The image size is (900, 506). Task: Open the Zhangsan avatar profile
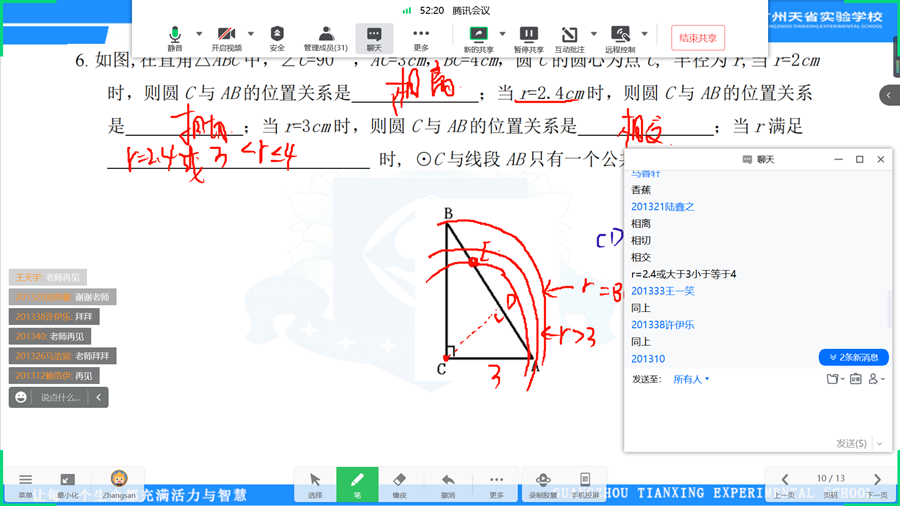click(119, 484)
